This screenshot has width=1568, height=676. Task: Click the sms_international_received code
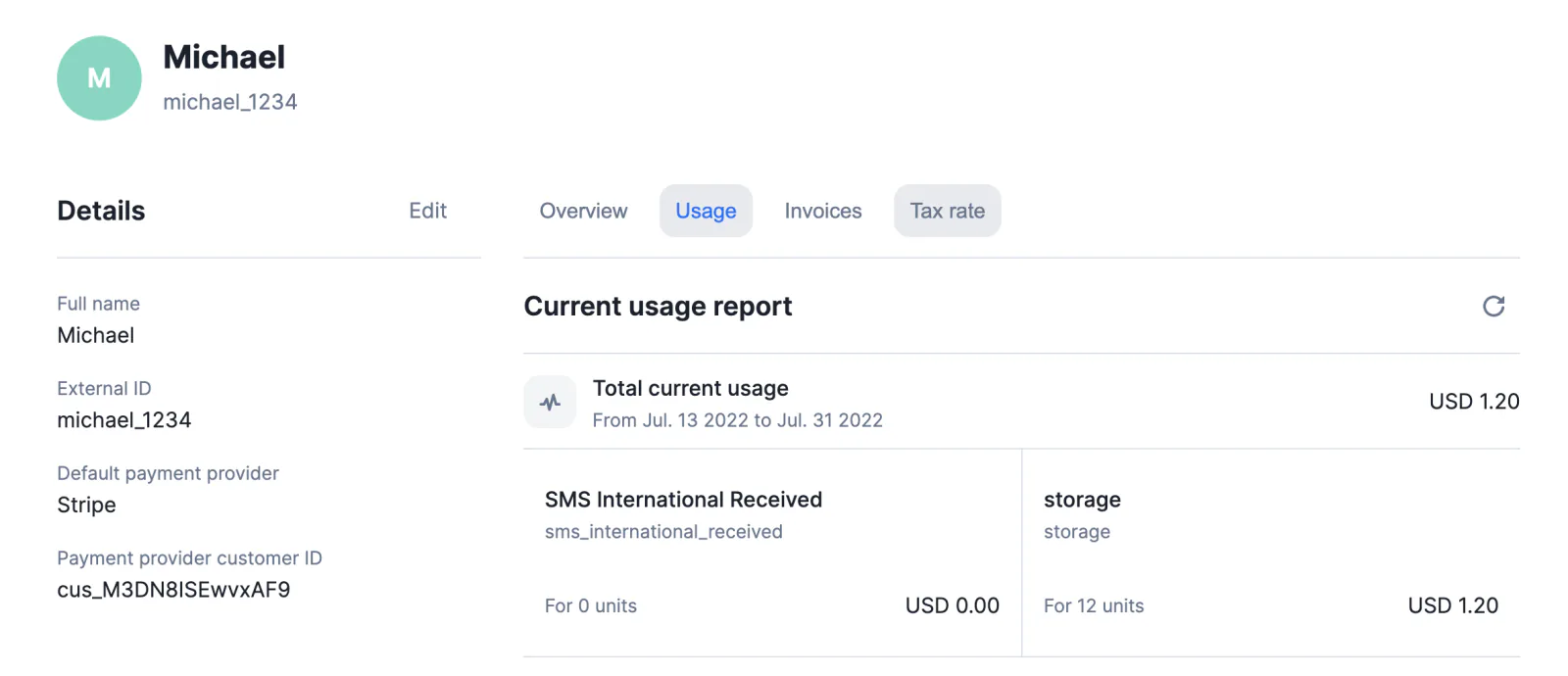tap(663, 532)
